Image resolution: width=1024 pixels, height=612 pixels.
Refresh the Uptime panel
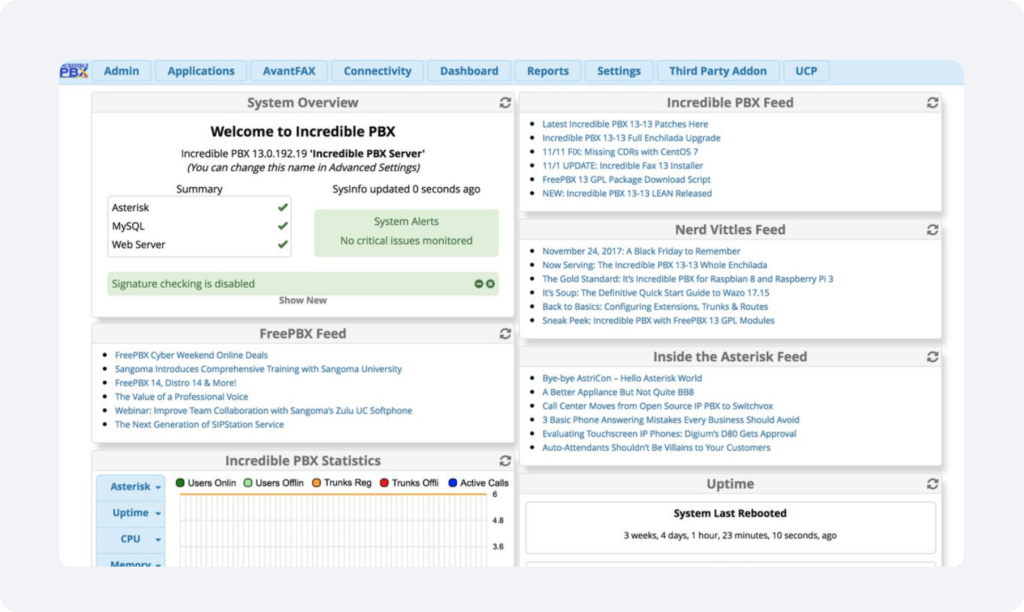[x=932, y=484]
